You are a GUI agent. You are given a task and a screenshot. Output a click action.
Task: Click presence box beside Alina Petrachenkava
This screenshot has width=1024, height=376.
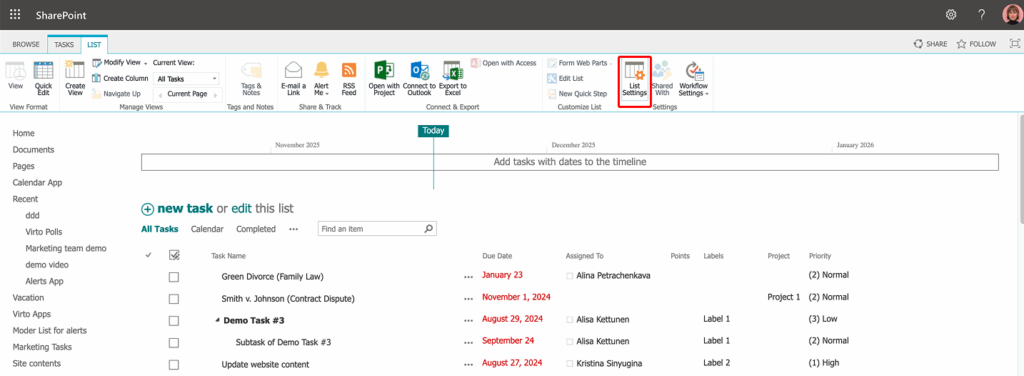[x=569, y=276]
